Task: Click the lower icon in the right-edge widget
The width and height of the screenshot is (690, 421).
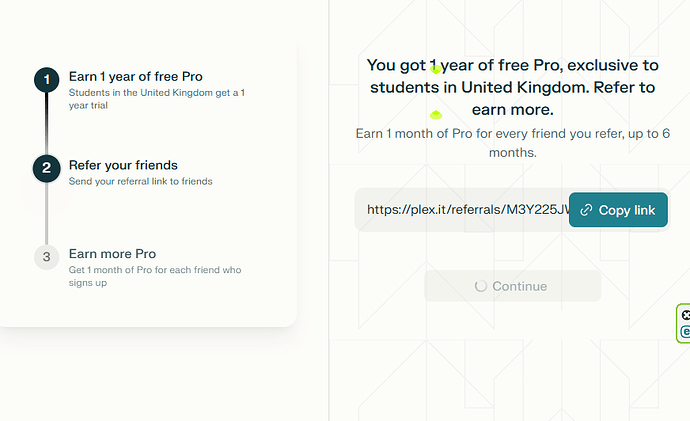Action: tap(685, 332)
